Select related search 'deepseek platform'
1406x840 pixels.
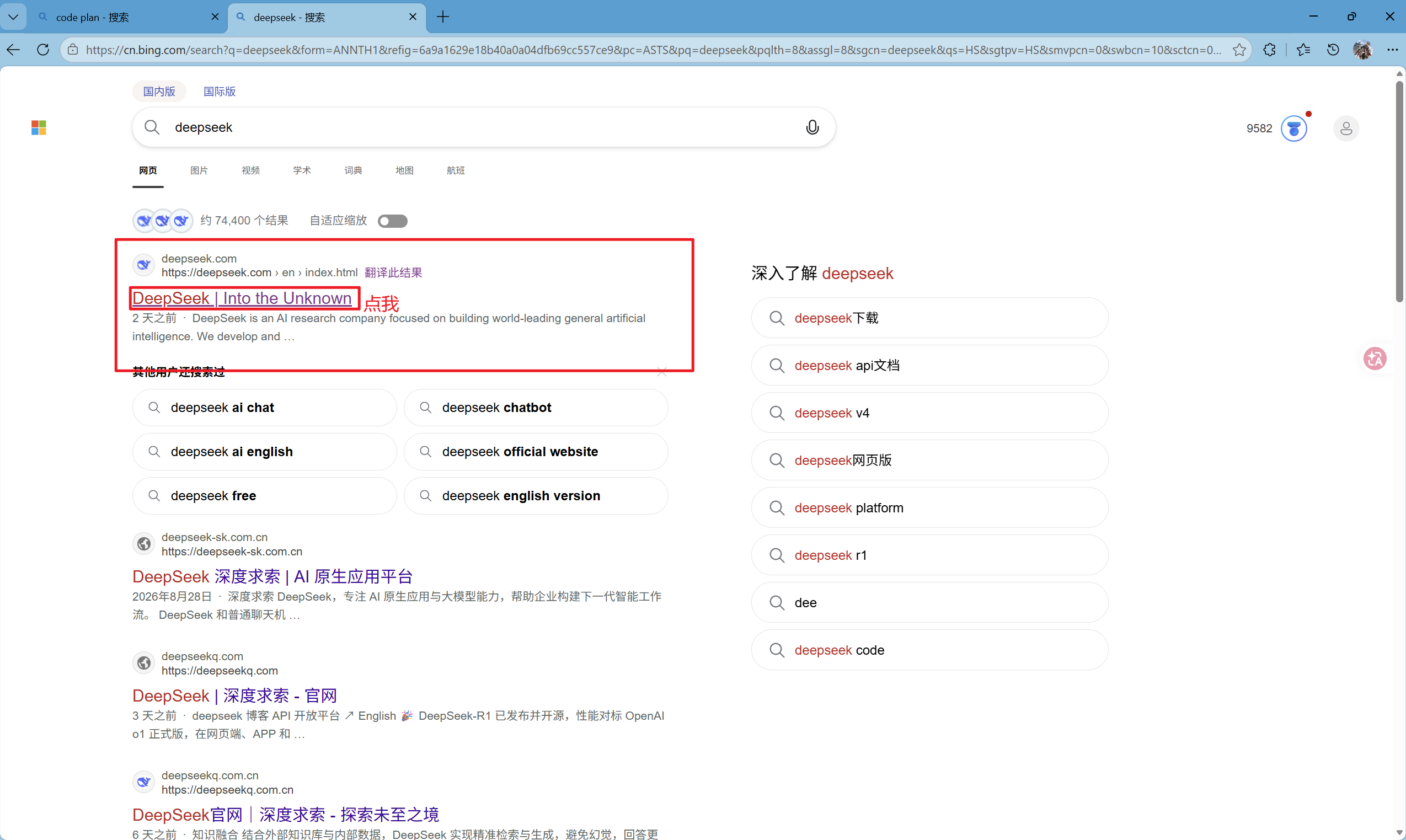tap(929, 508)
